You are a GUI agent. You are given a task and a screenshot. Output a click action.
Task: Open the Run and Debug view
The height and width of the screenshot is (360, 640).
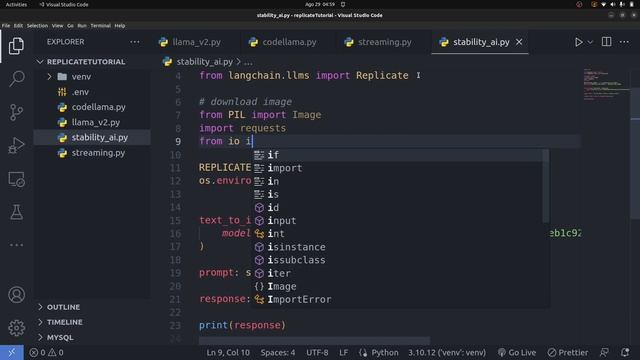[16, 145]
